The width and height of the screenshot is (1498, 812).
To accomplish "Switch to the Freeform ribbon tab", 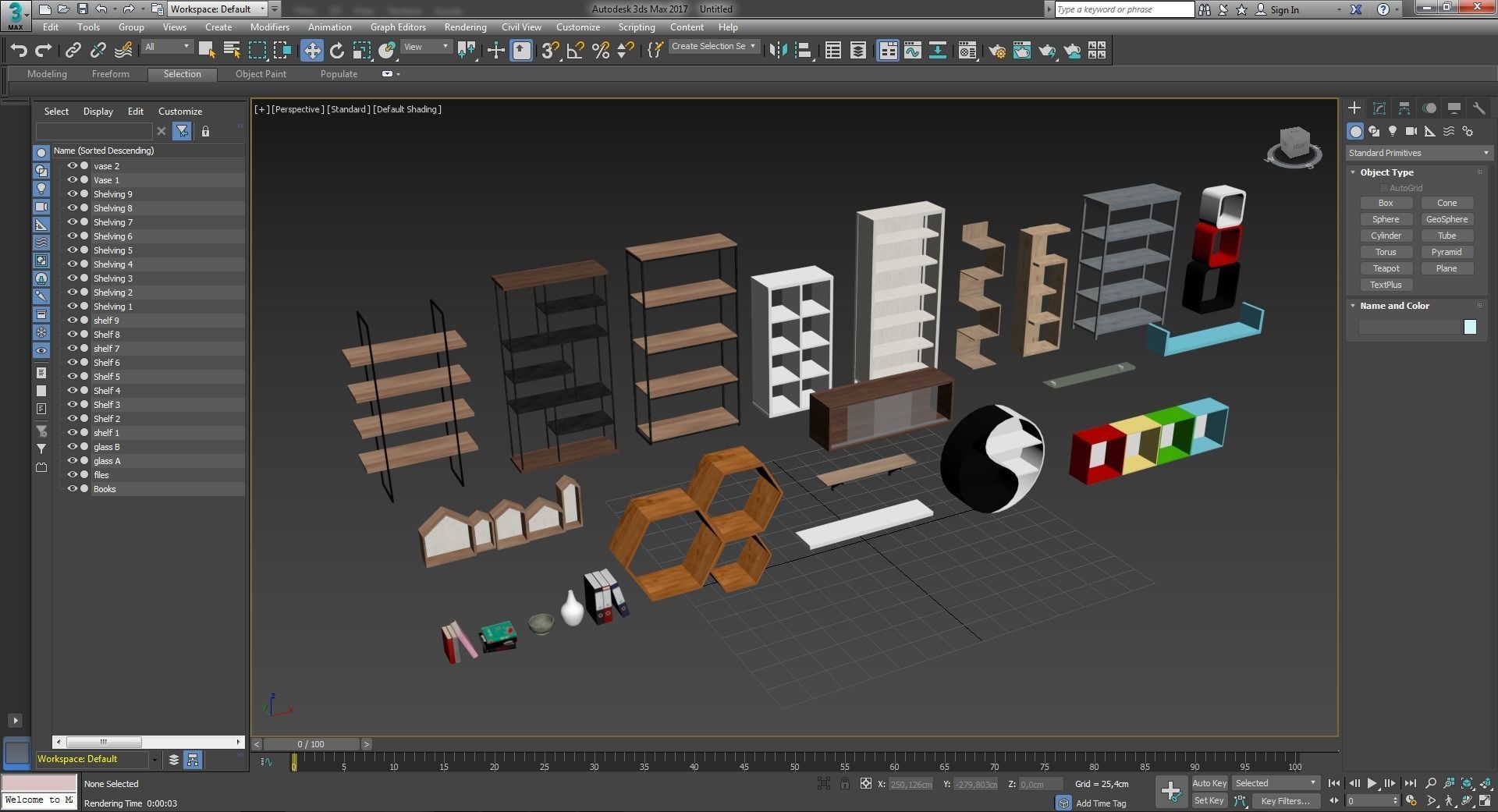I will 111,74.
